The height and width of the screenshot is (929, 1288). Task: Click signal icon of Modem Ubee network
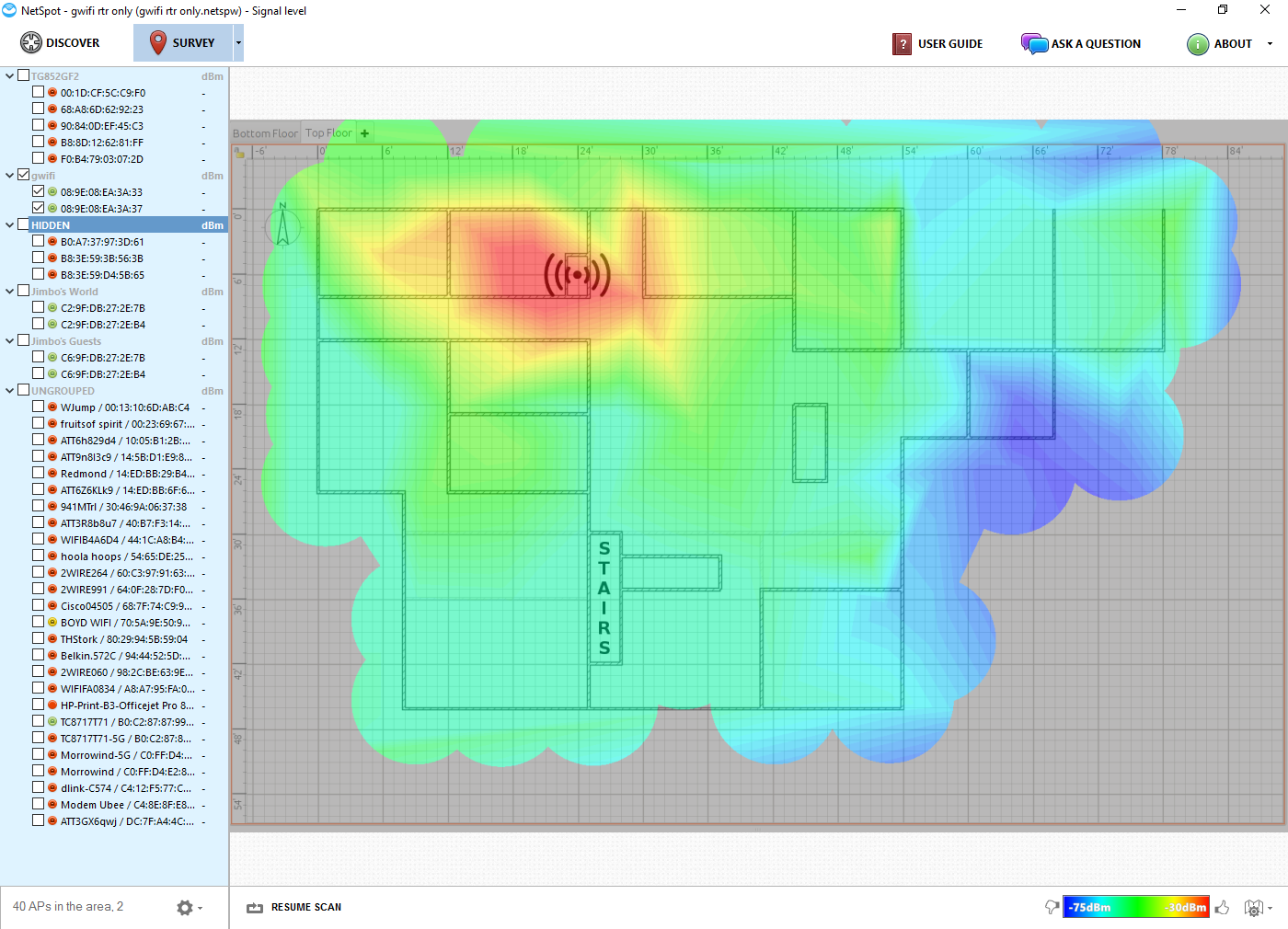[x=52, y=805]
